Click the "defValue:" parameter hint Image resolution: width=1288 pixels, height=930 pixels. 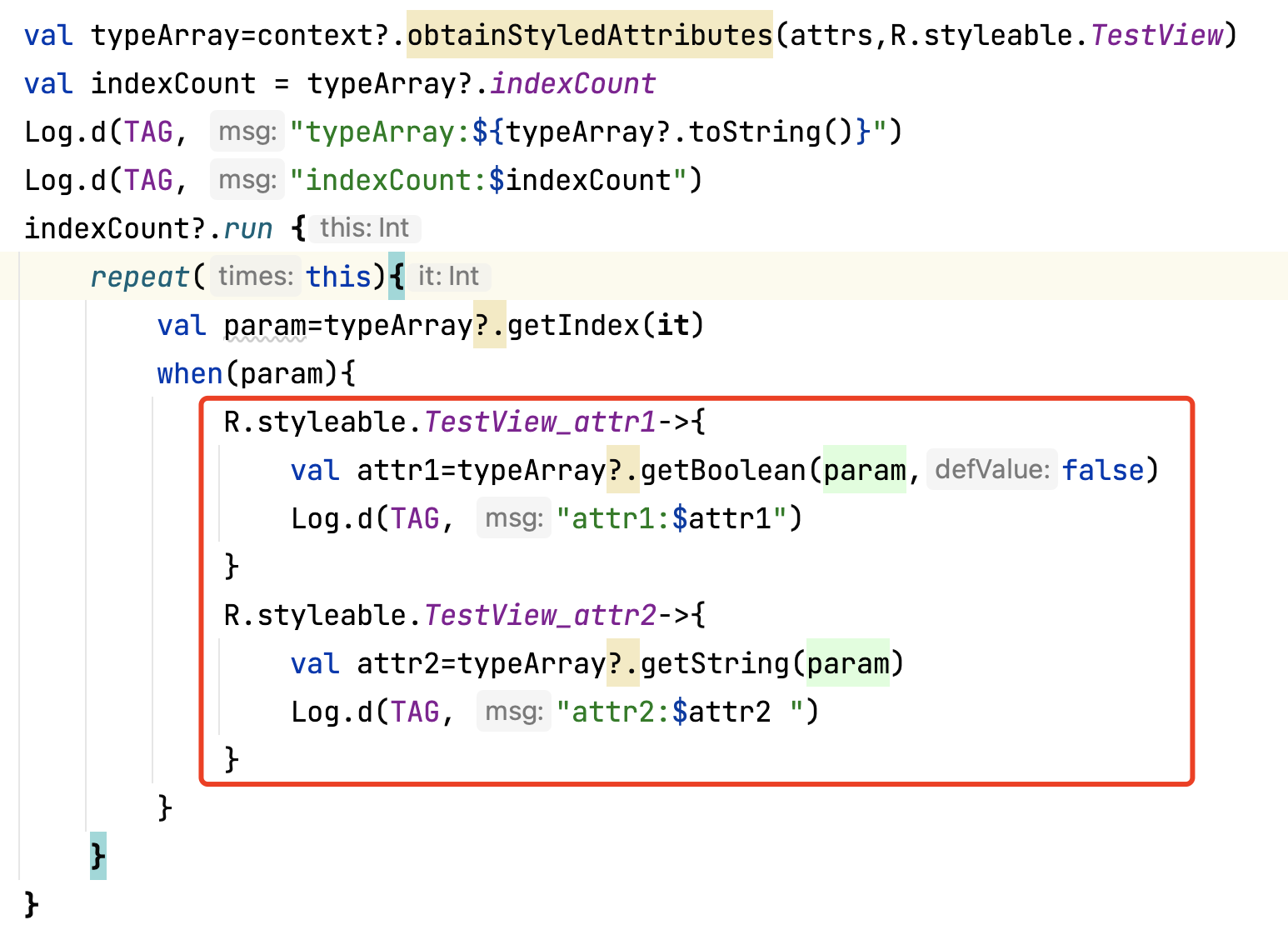click(991, 470)
